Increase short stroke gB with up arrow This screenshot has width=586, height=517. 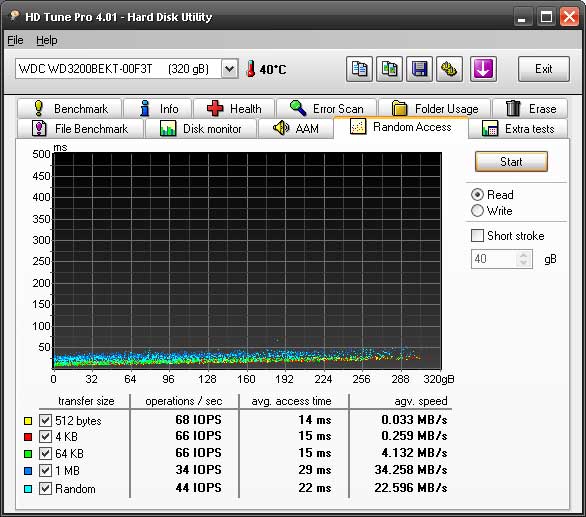coord(523,255)
